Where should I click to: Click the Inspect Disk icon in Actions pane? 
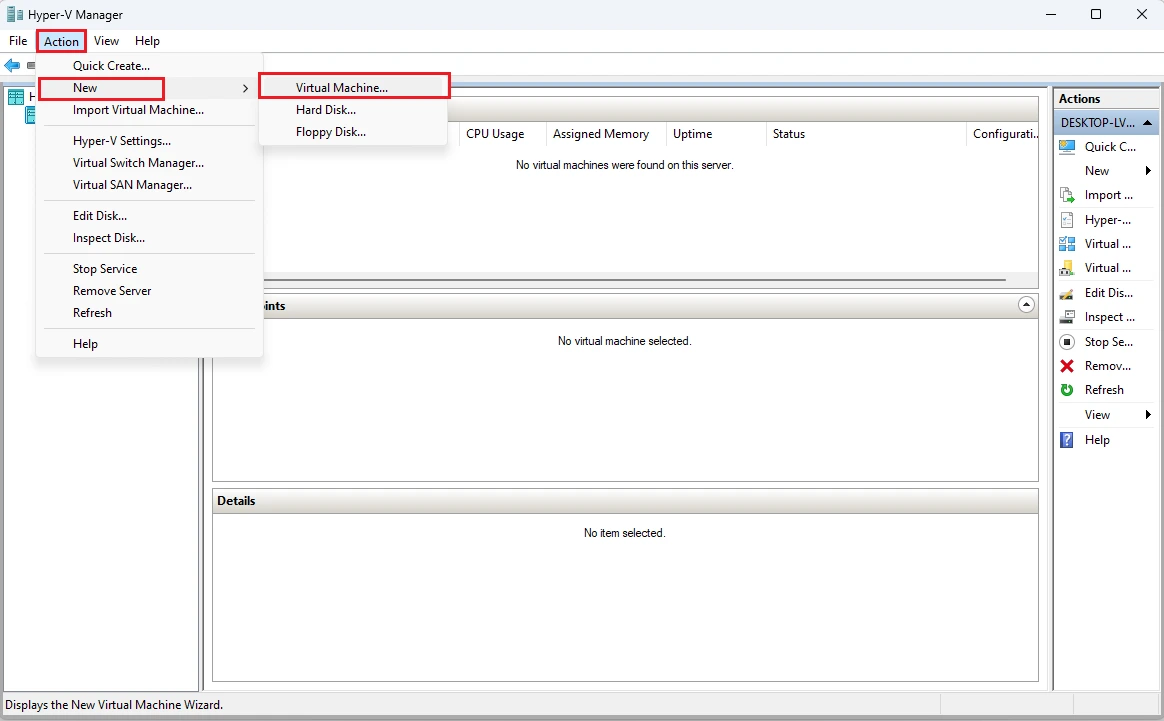click(x=1067, y=317)
